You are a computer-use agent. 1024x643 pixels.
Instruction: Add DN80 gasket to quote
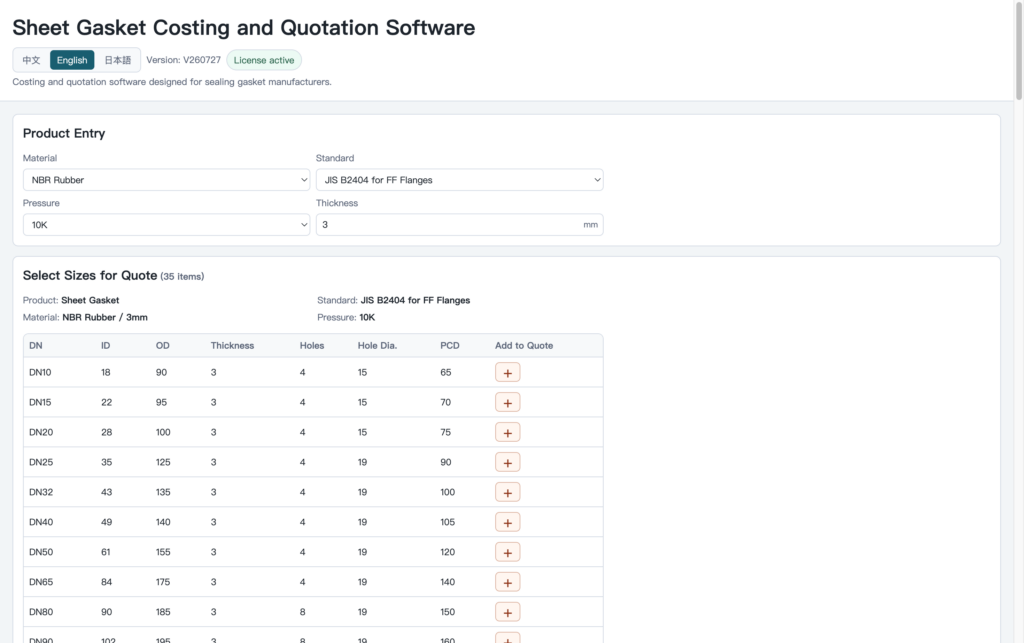pos(507,613)
